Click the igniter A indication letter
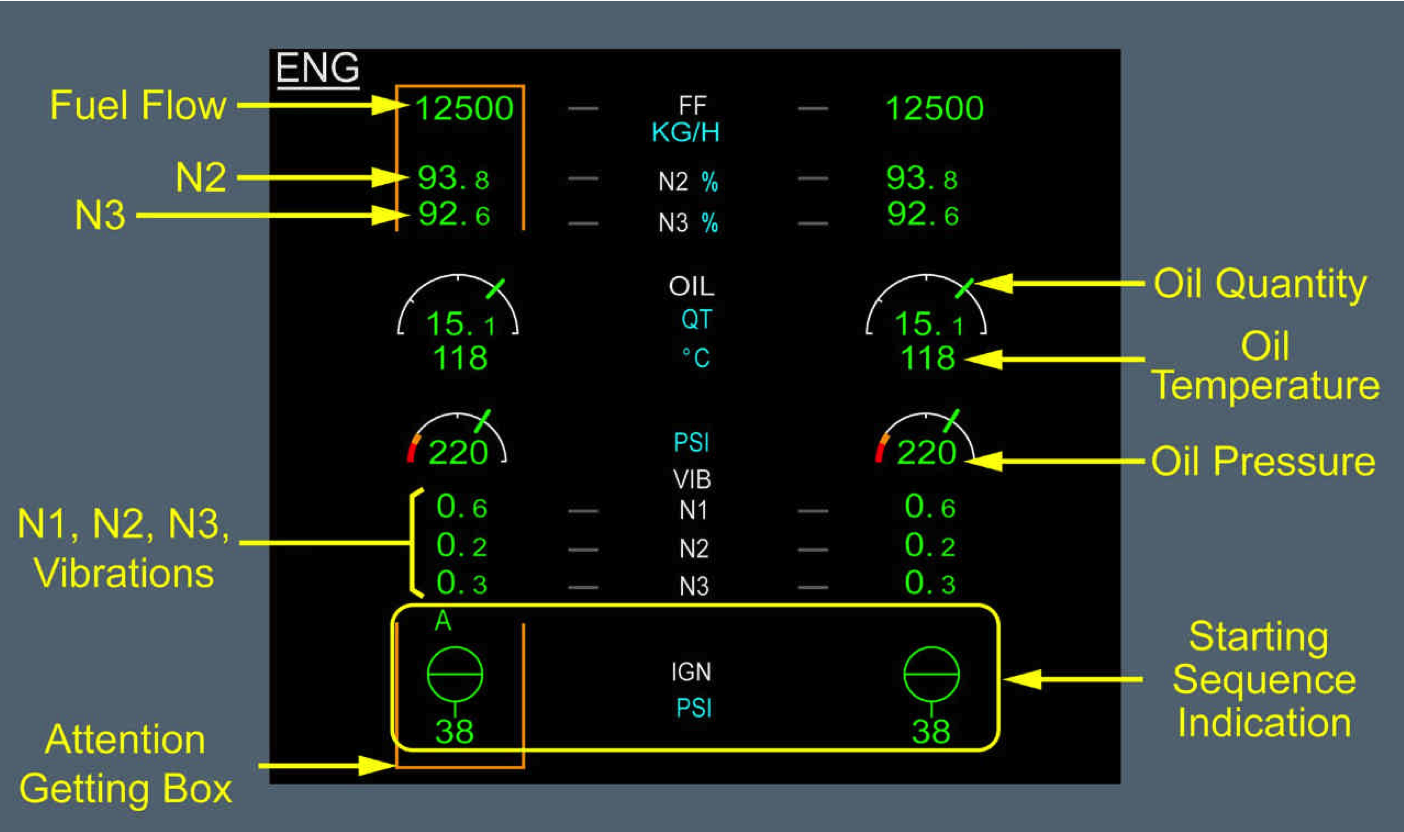The width and height of the screenshot is (1404, 832). coord(443,622)
